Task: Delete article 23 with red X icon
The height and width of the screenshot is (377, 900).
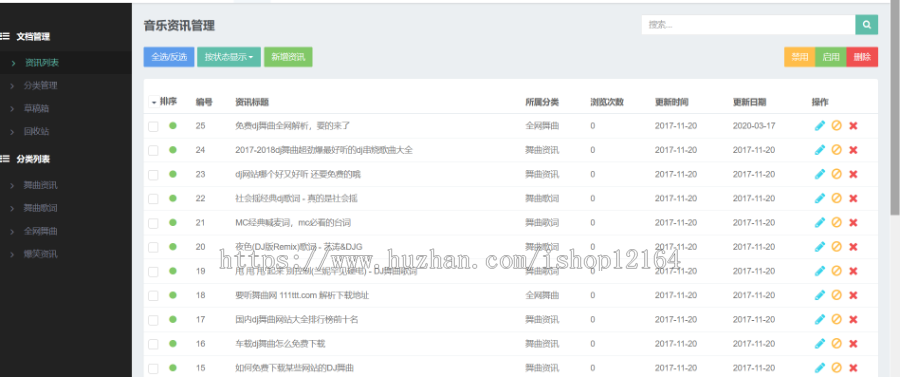Action: click(x=853, y=174)
